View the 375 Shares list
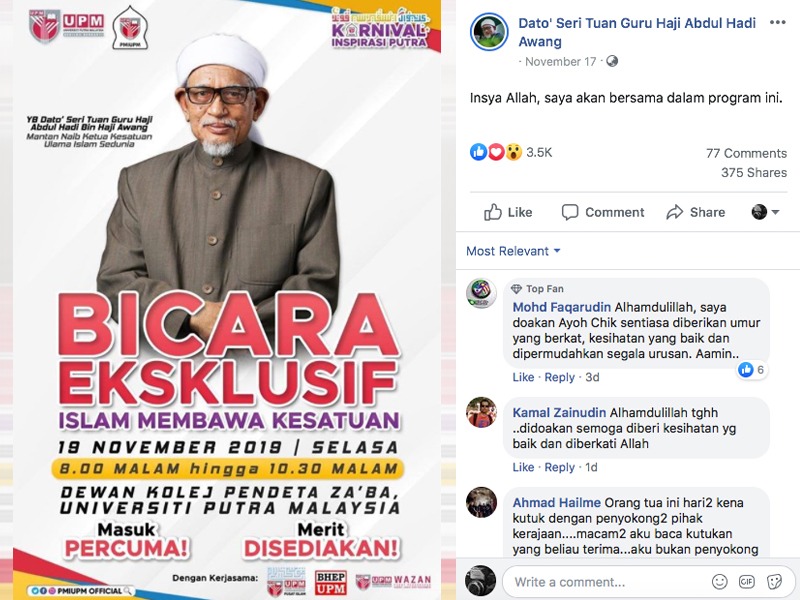Screen dimensions: 800x600 click(754, 172)
